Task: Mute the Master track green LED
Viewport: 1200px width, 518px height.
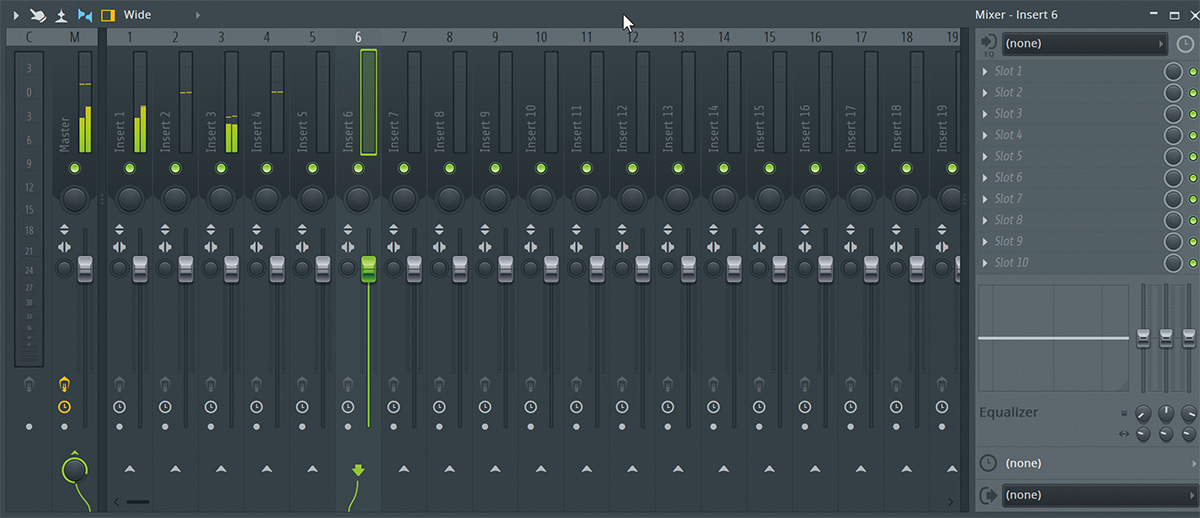Action: click(x=75, y=168)
